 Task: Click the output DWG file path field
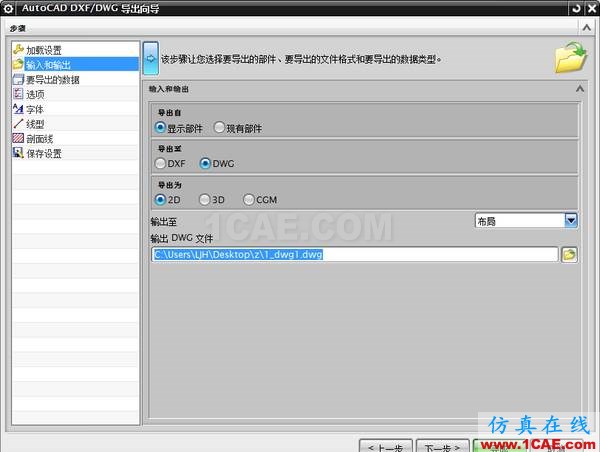(x=355, y=255)
